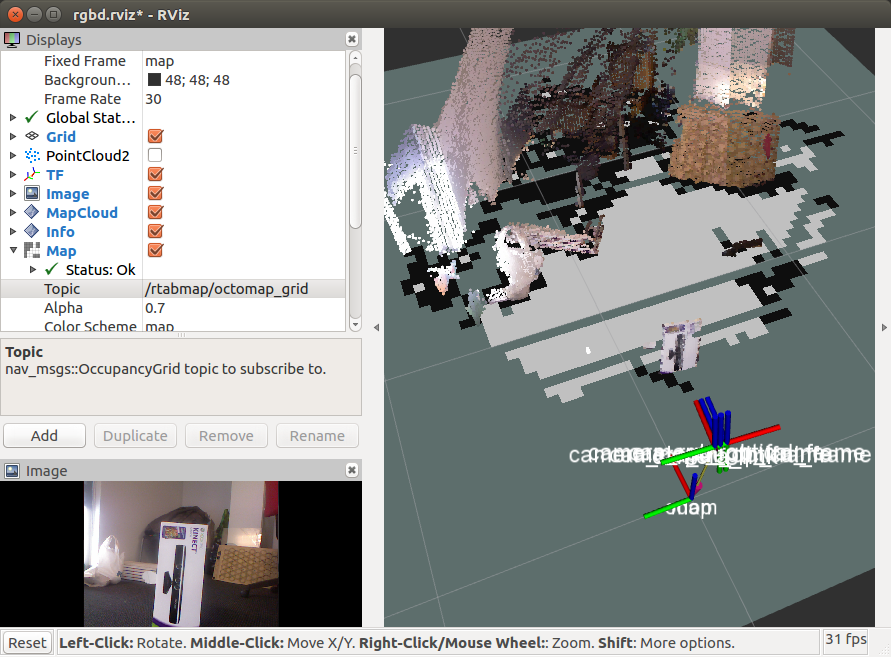Disable the MapCloud display checkbox
The width and height of the screenshot is (891, 657).
155,213
